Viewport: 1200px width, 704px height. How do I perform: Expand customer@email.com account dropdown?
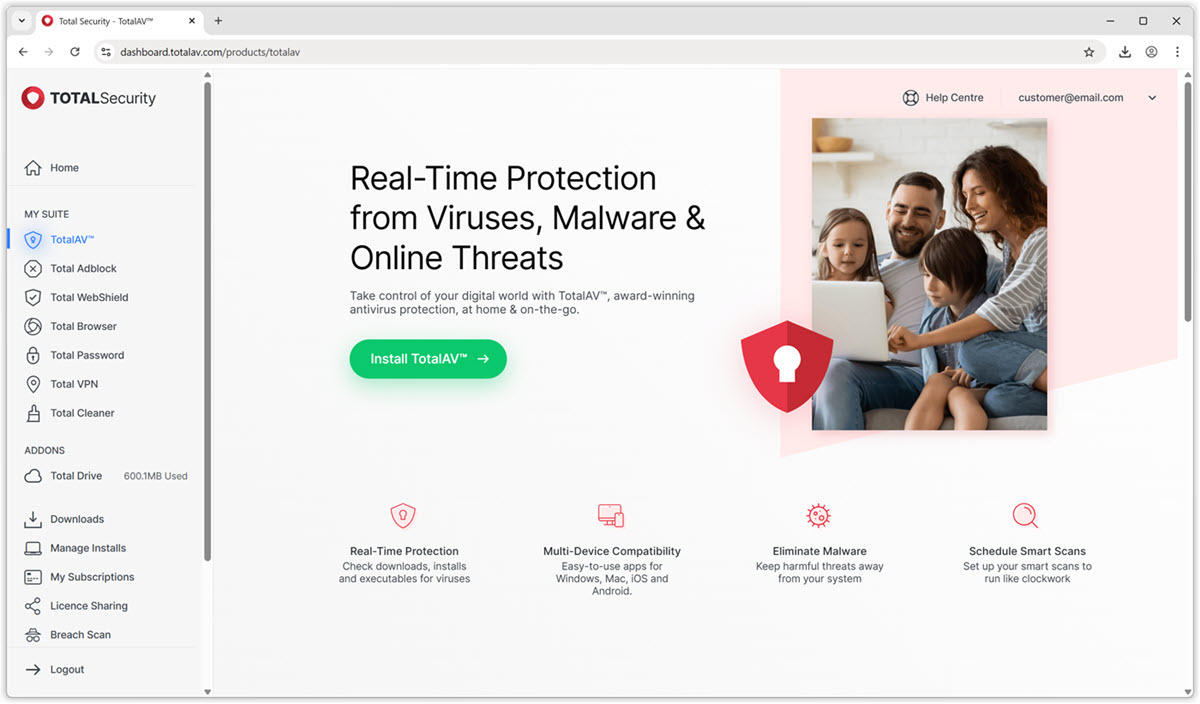1152,98
